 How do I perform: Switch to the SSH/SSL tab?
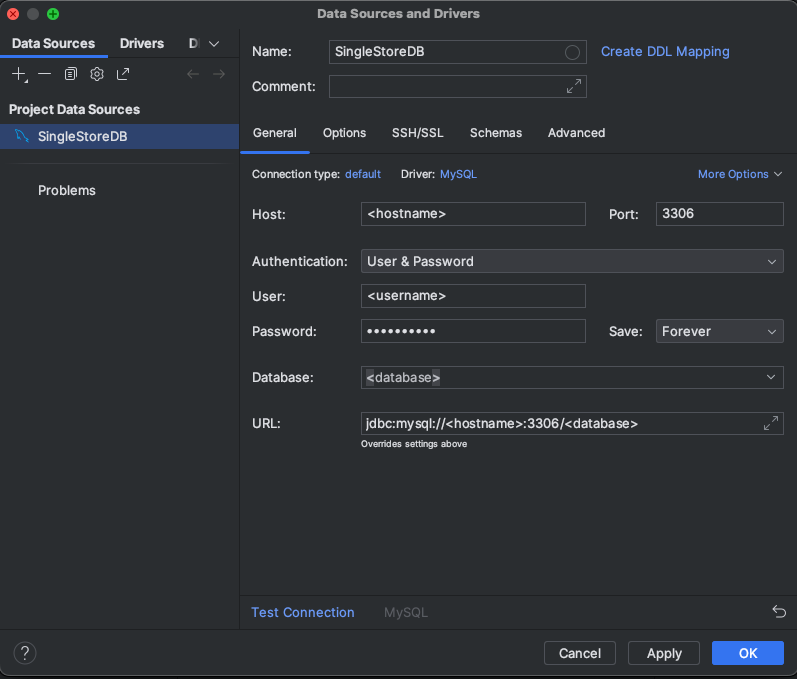(x=417, y=133)
